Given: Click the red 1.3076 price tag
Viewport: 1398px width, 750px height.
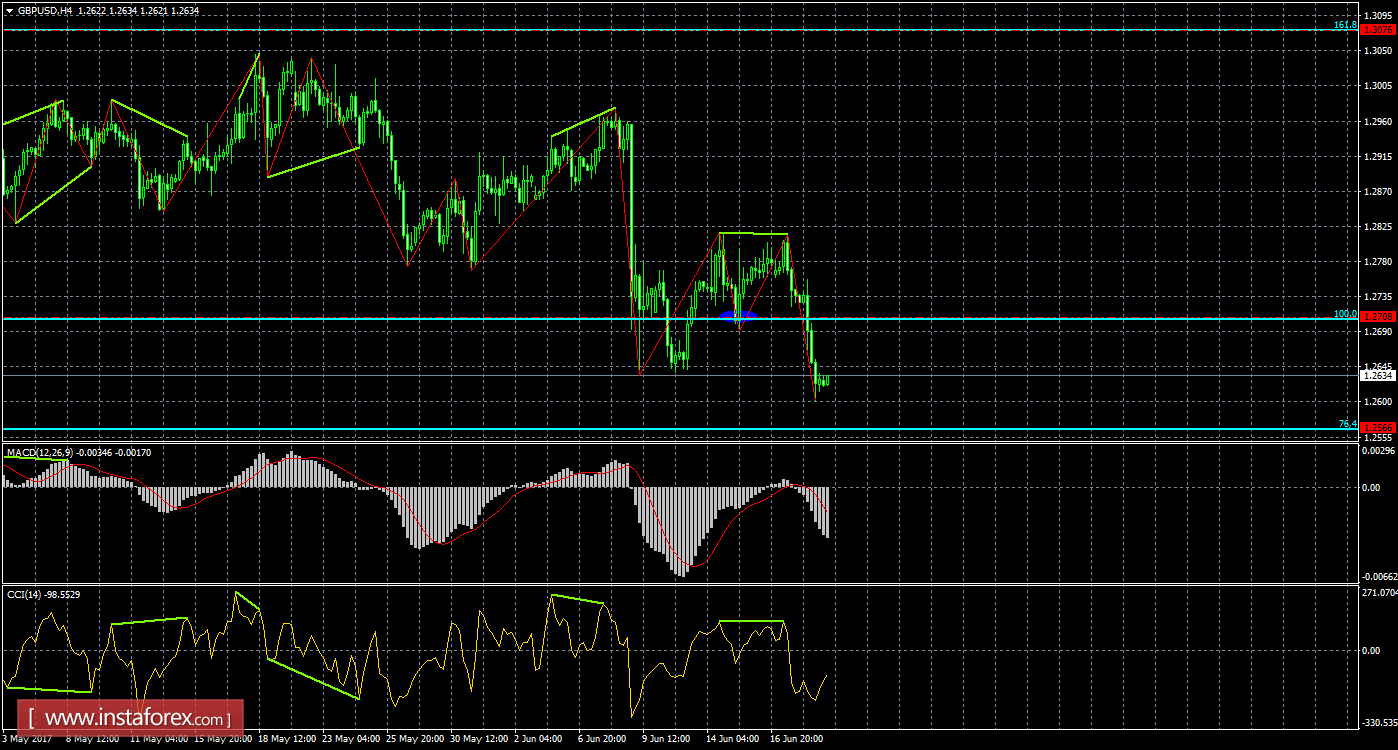Looking at the screenshot, I should [x=1377, y=30].
